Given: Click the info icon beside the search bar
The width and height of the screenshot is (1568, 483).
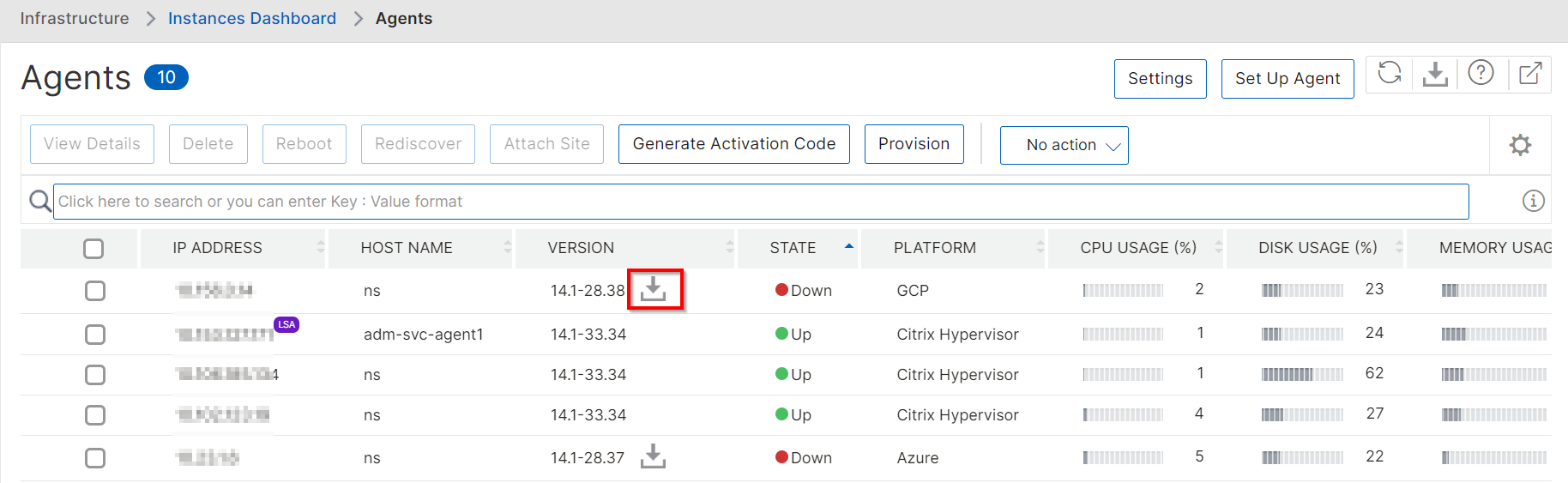Looking at the screenshot, I should [1533, 201].
